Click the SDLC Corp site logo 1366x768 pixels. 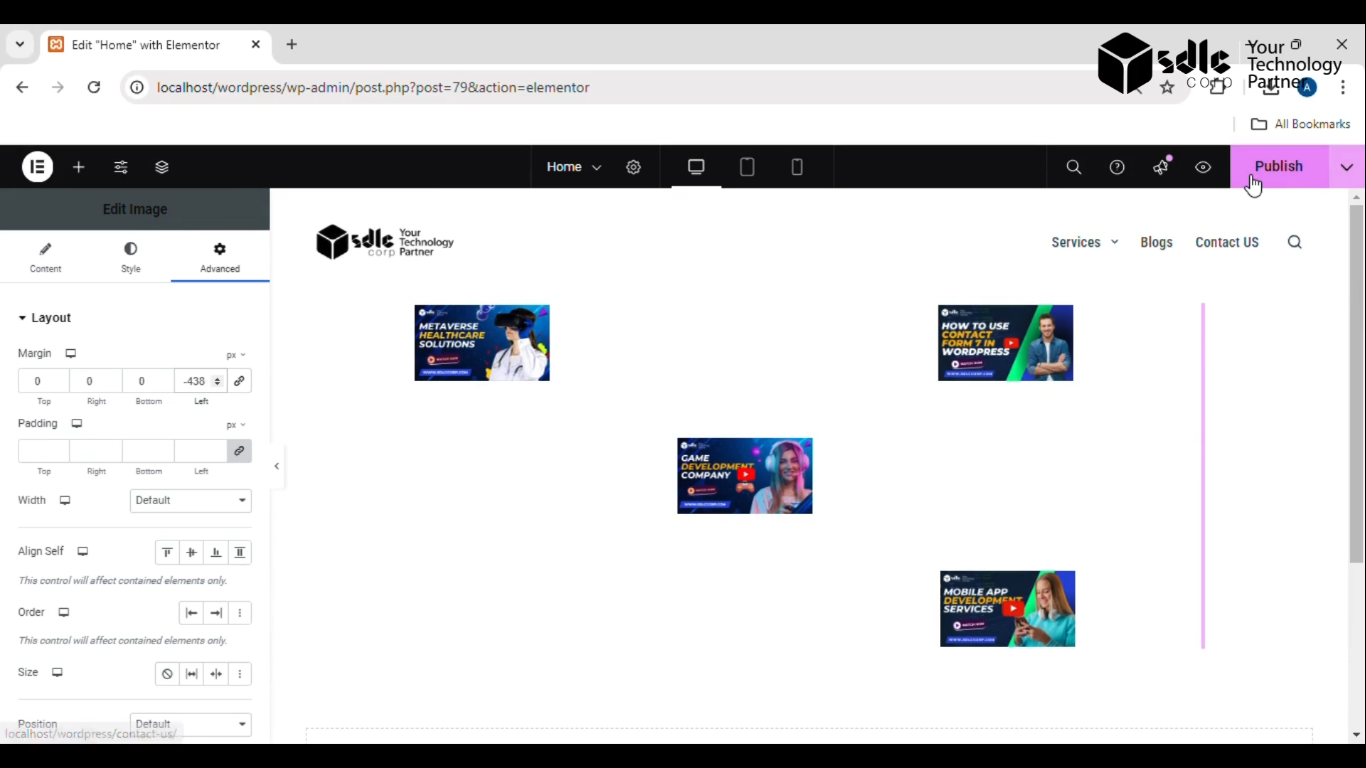[385, 242]
